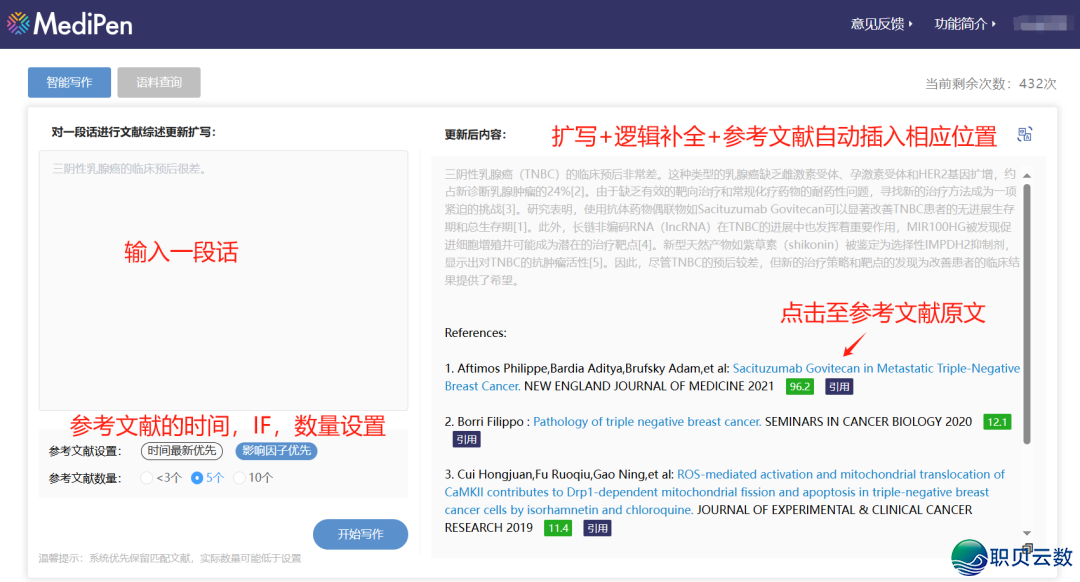
Task: Click the 11.4 impact factor badge
Action: pos(557,528)
